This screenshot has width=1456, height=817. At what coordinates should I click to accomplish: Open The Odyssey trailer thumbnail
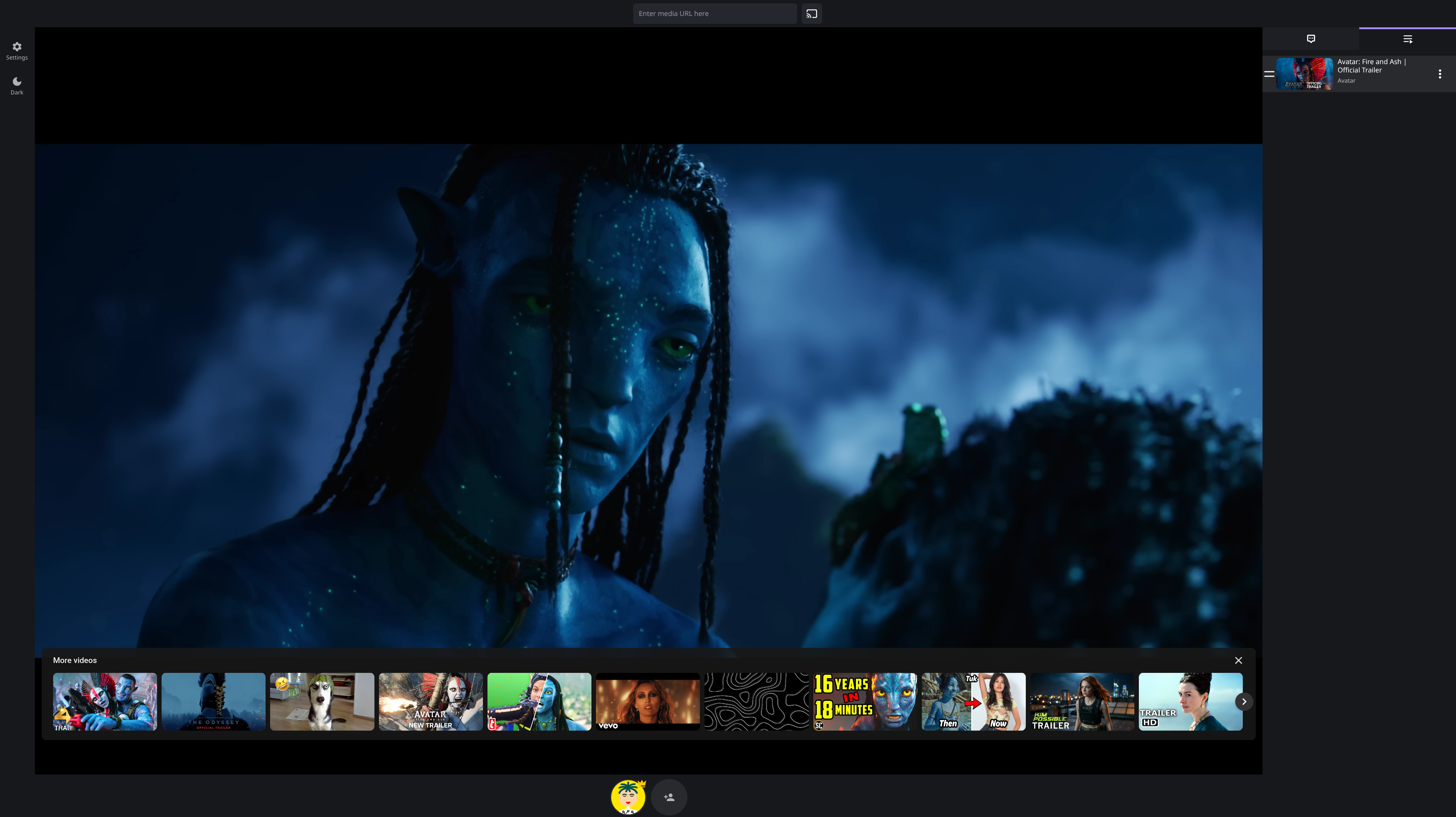(x=213, y=701)
